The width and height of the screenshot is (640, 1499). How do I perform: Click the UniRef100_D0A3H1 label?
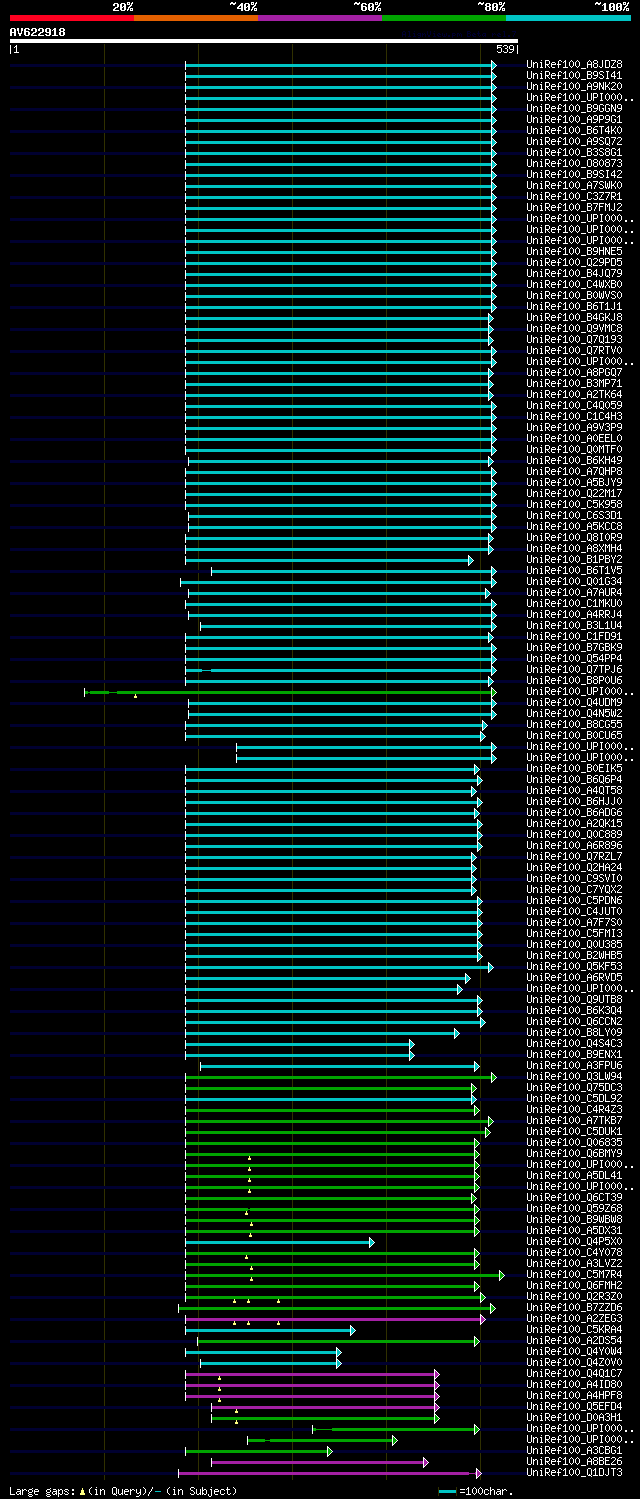pos(576,1417)
